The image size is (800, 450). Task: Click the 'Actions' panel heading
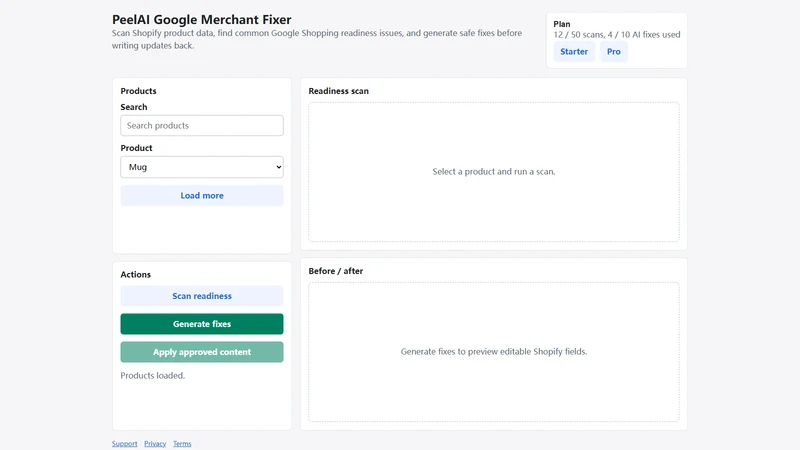coord(136,274)
